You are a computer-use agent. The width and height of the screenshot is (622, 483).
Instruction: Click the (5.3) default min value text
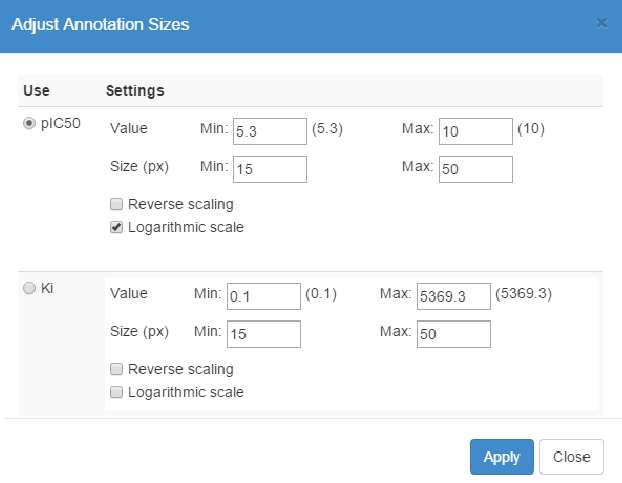tap(327, 128)
